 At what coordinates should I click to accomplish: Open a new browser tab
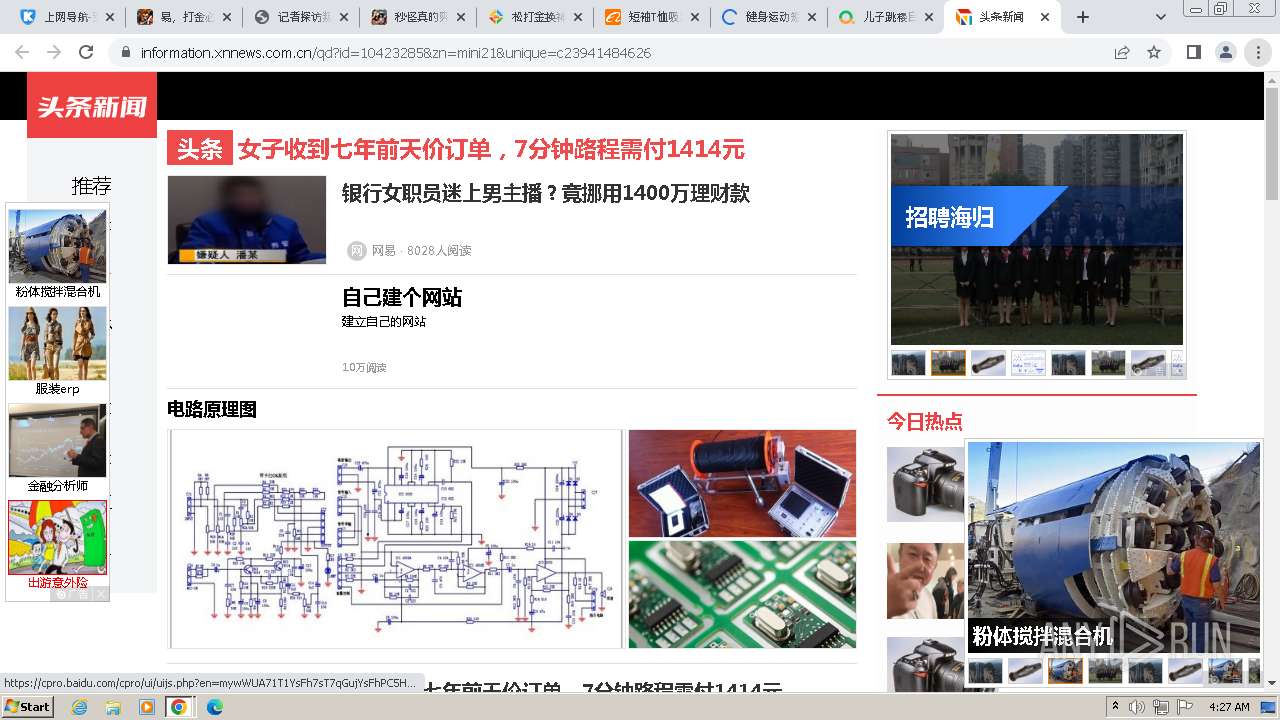click(x=1082, y=17)
